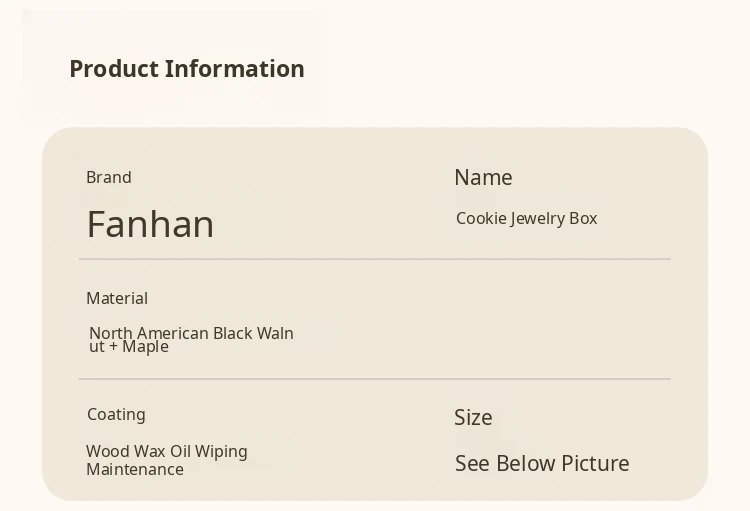Screen dimensions: 750x511
Task: Click the word Product in the heading
Action: (114, 69)
